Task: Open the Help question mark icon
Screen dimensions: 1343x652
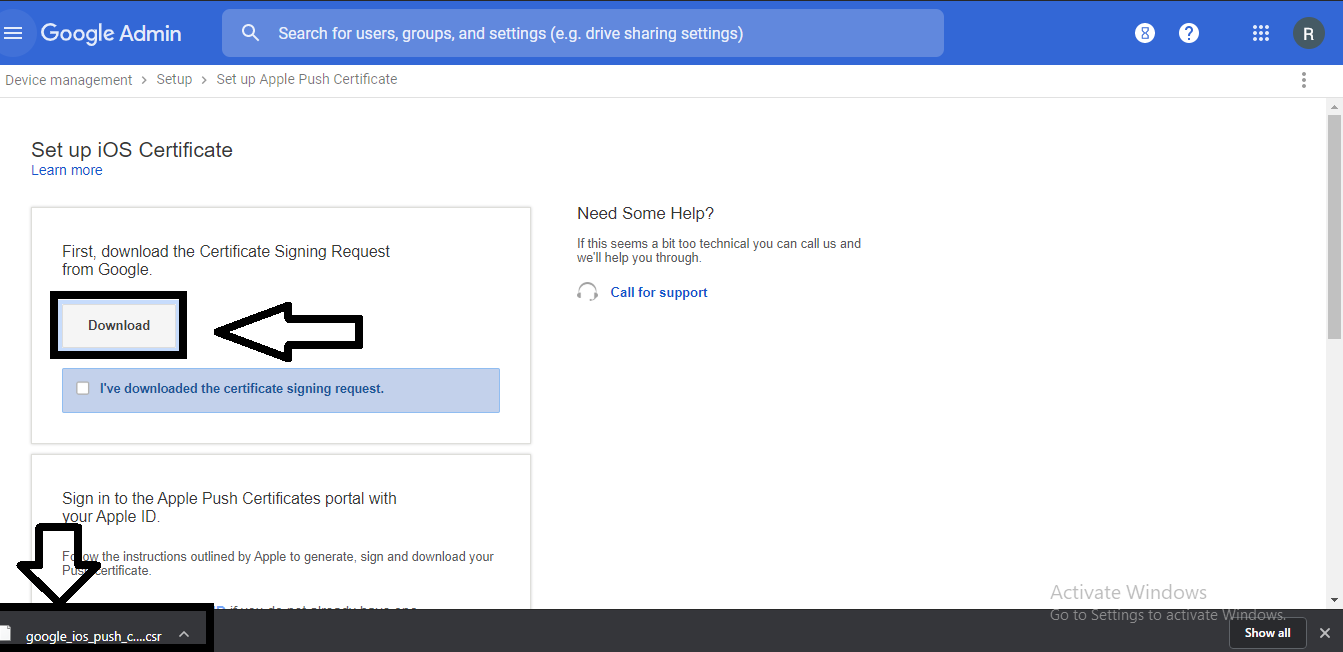Action: pyautogui.click(x=1189, y=33)
